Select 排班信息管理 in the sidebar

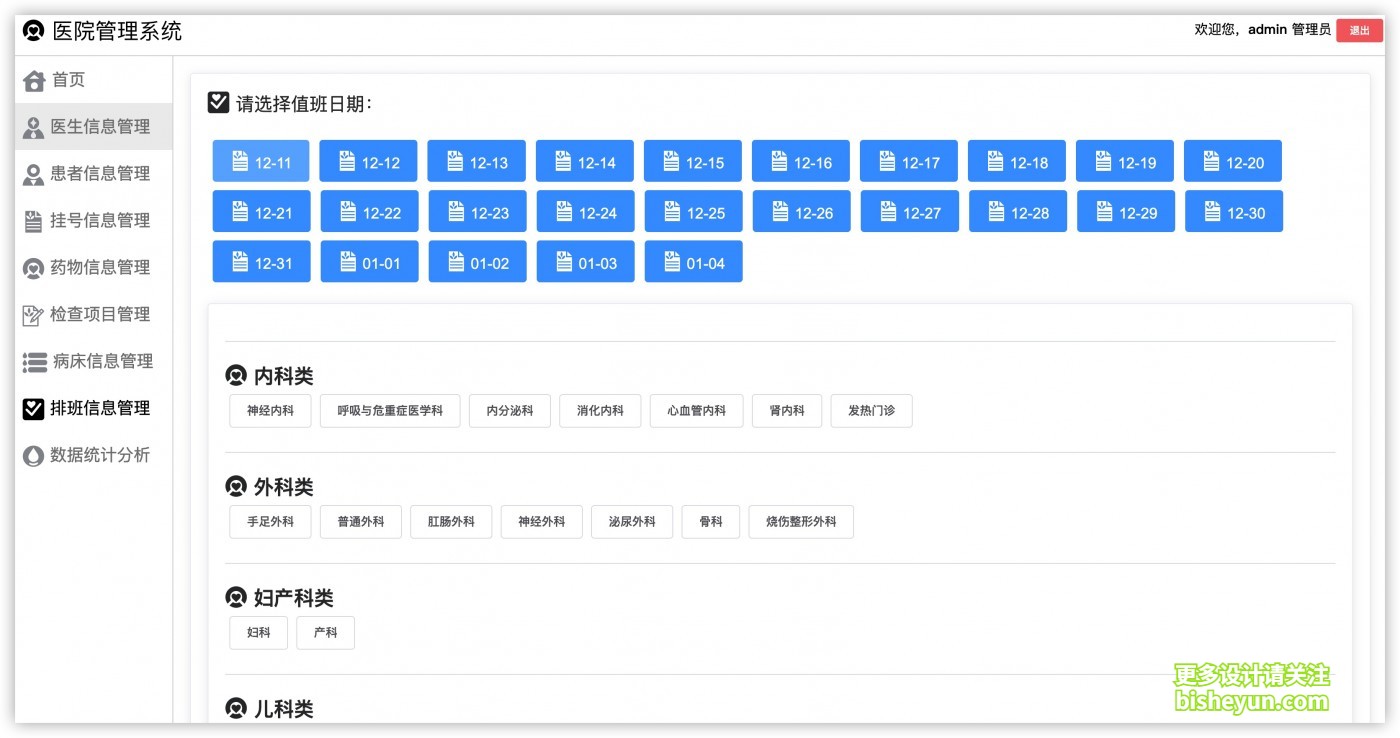coord(93,408)
